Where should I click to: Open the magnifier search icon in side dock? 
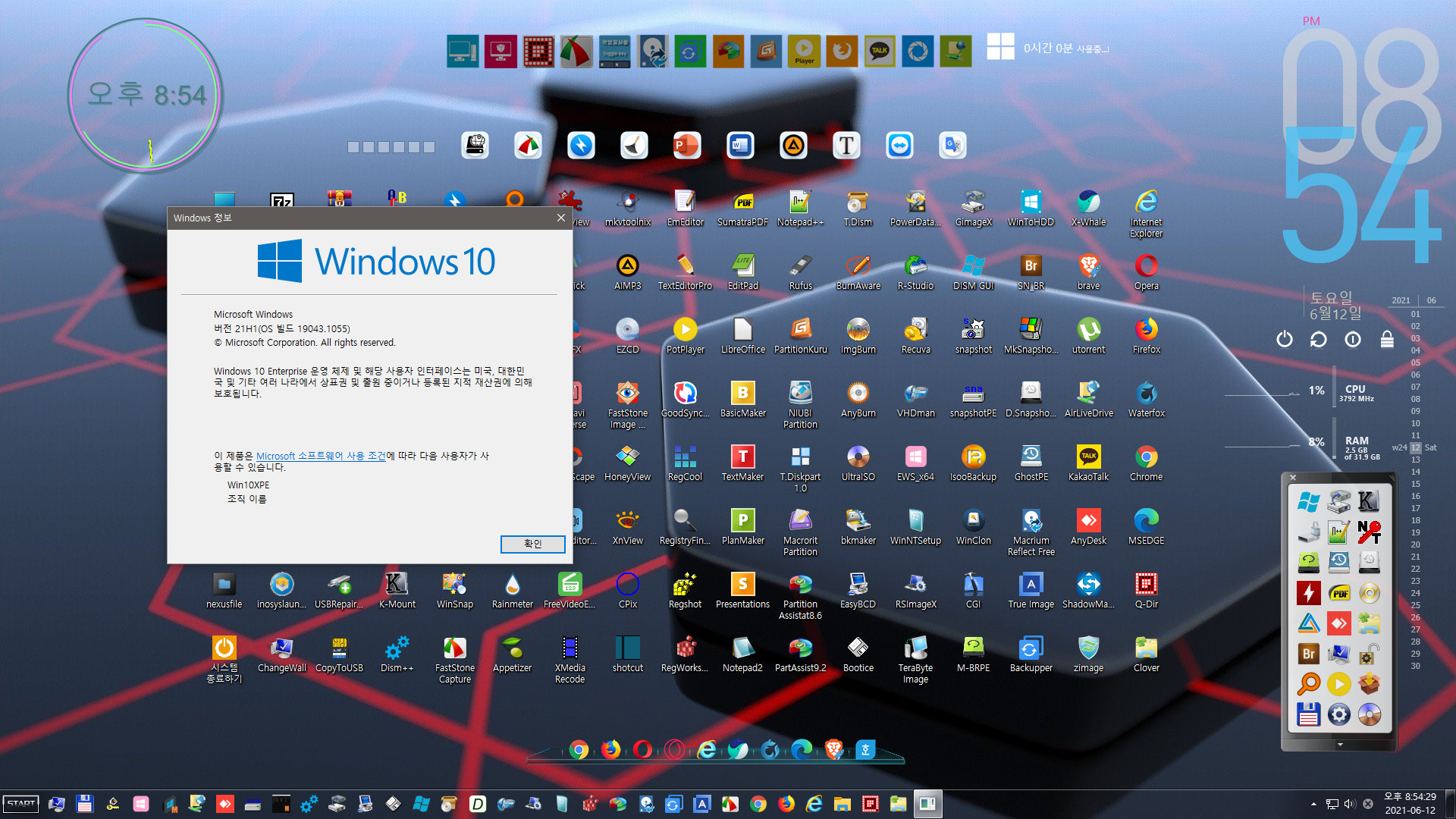[1308, 684]
